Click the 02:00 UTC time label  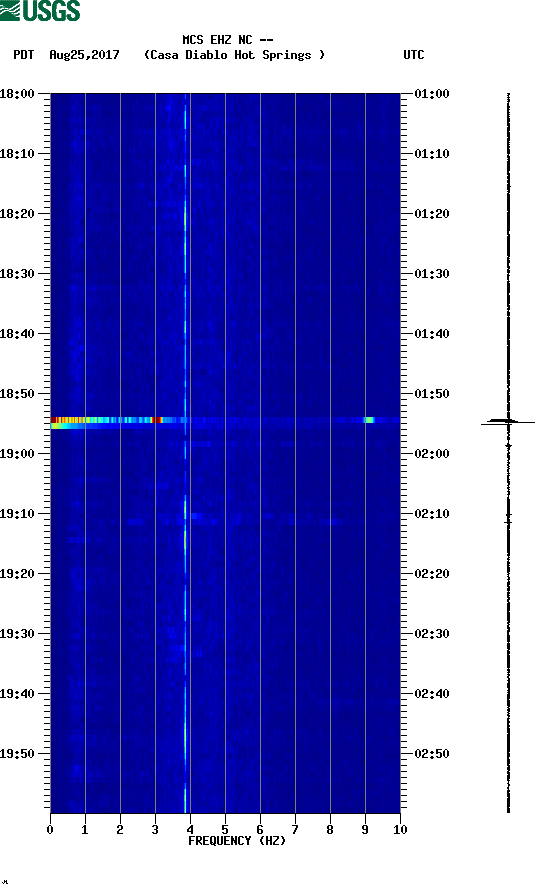click(432, 454)
